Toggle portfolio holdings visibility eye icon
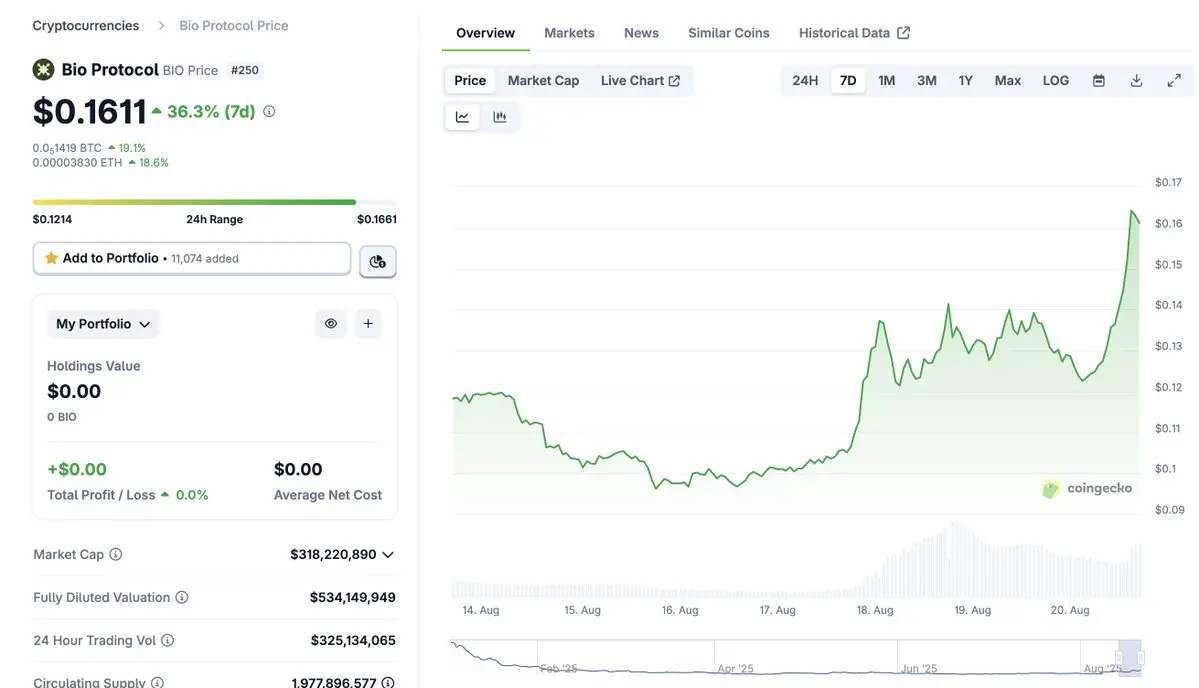This screenshot has height=688, width=1199. [331, 323]
